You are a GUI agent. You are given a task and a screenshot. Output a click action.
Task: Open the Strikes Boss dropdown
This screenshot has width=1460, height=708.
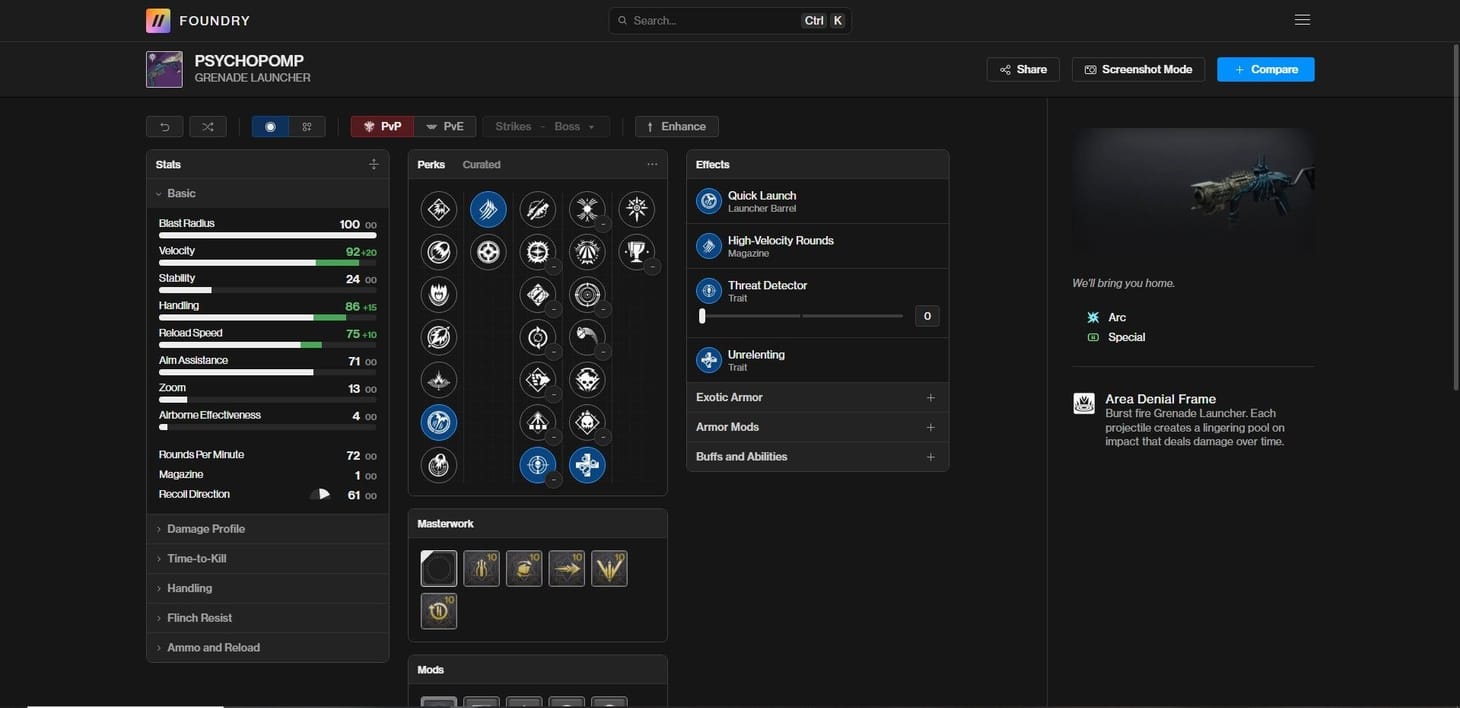coord(546,127)
